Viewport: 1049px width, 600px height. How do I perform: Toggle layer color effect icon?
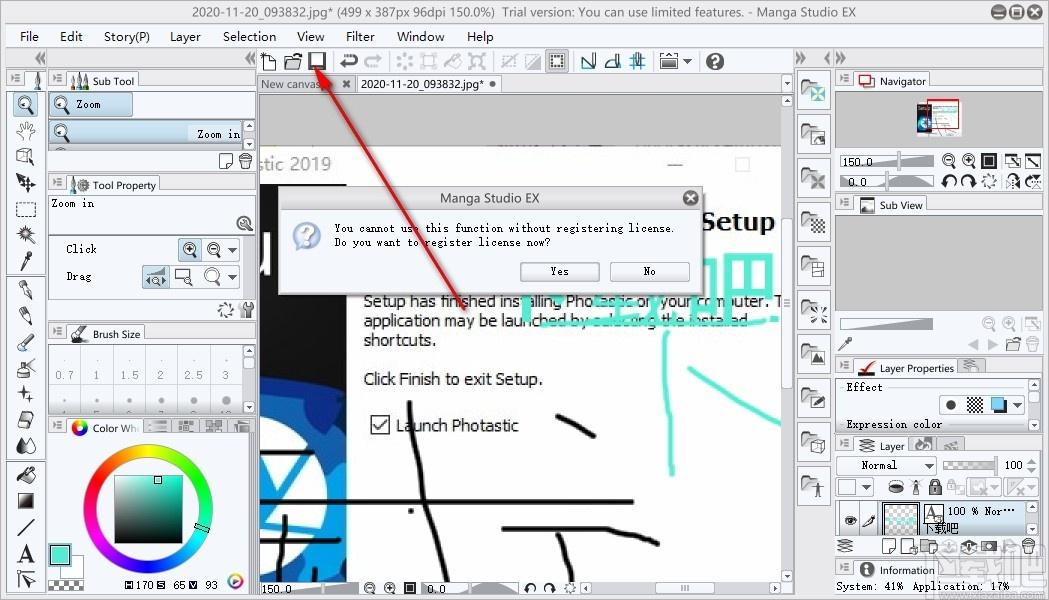coord(999,405)
